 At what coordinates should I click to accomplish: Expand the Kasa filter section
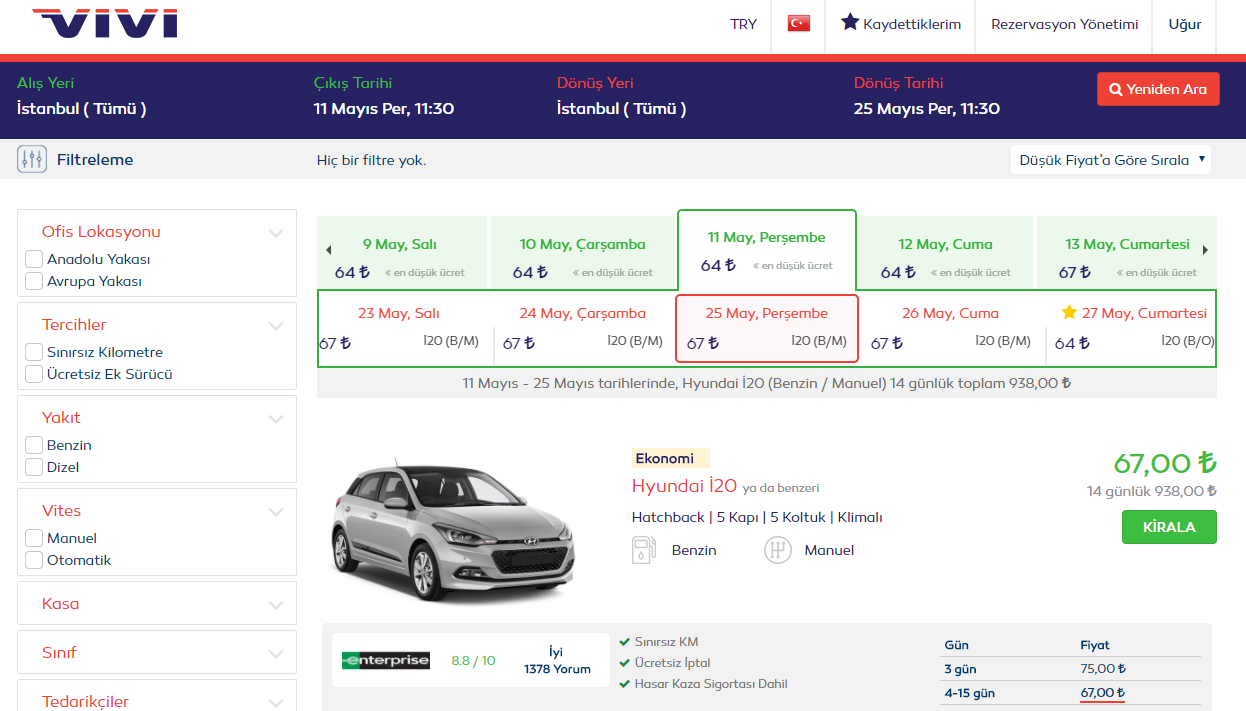276,605
